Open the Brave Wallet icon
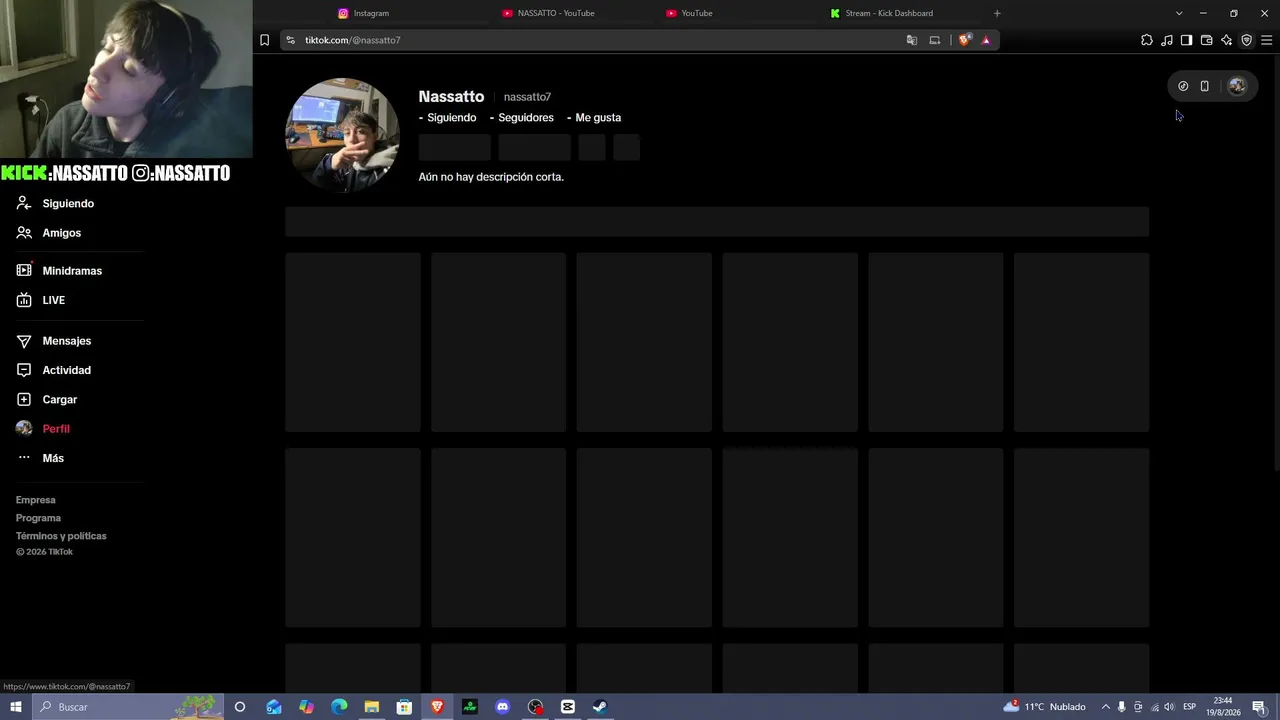 1206,40
